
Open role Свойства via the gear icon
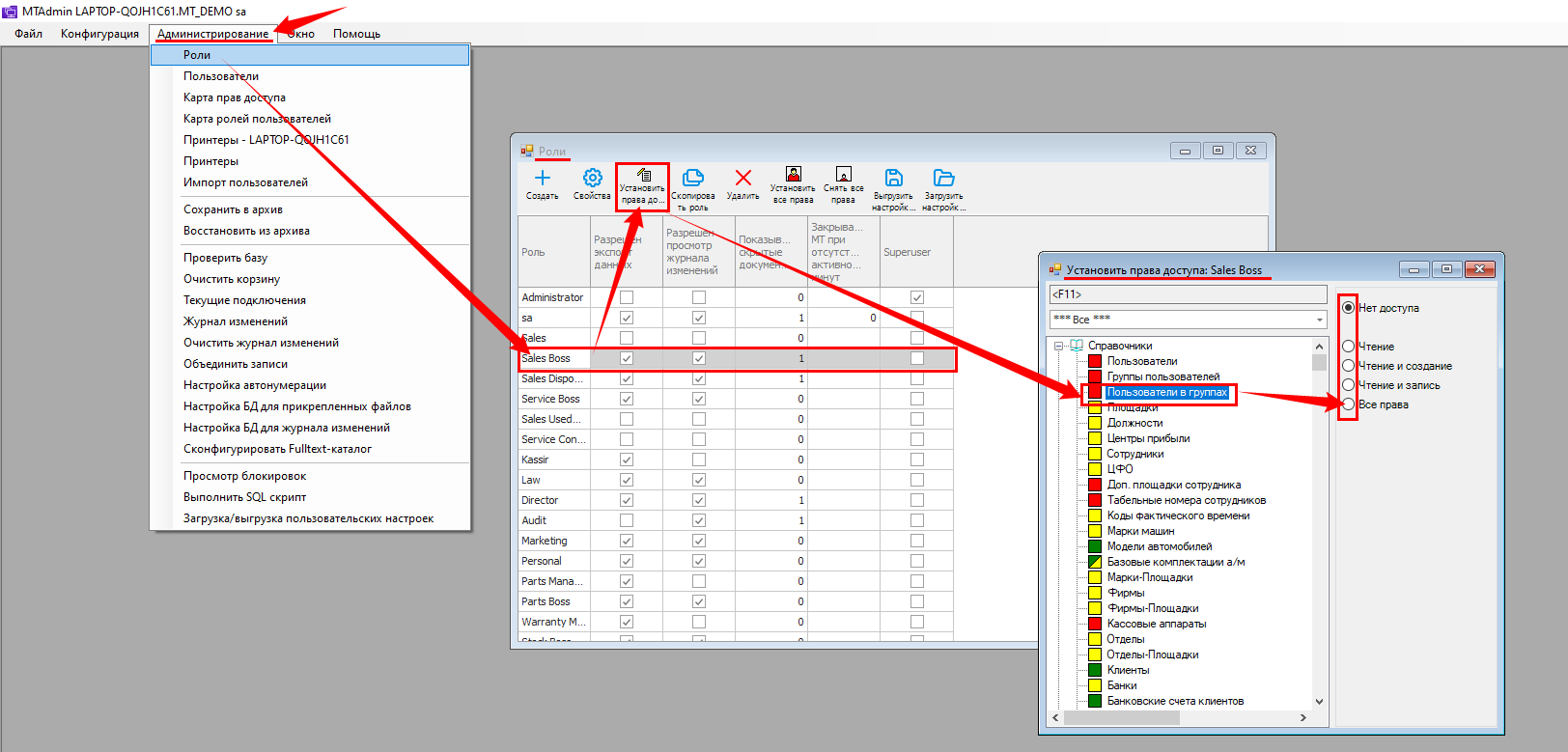pos(592,179)
